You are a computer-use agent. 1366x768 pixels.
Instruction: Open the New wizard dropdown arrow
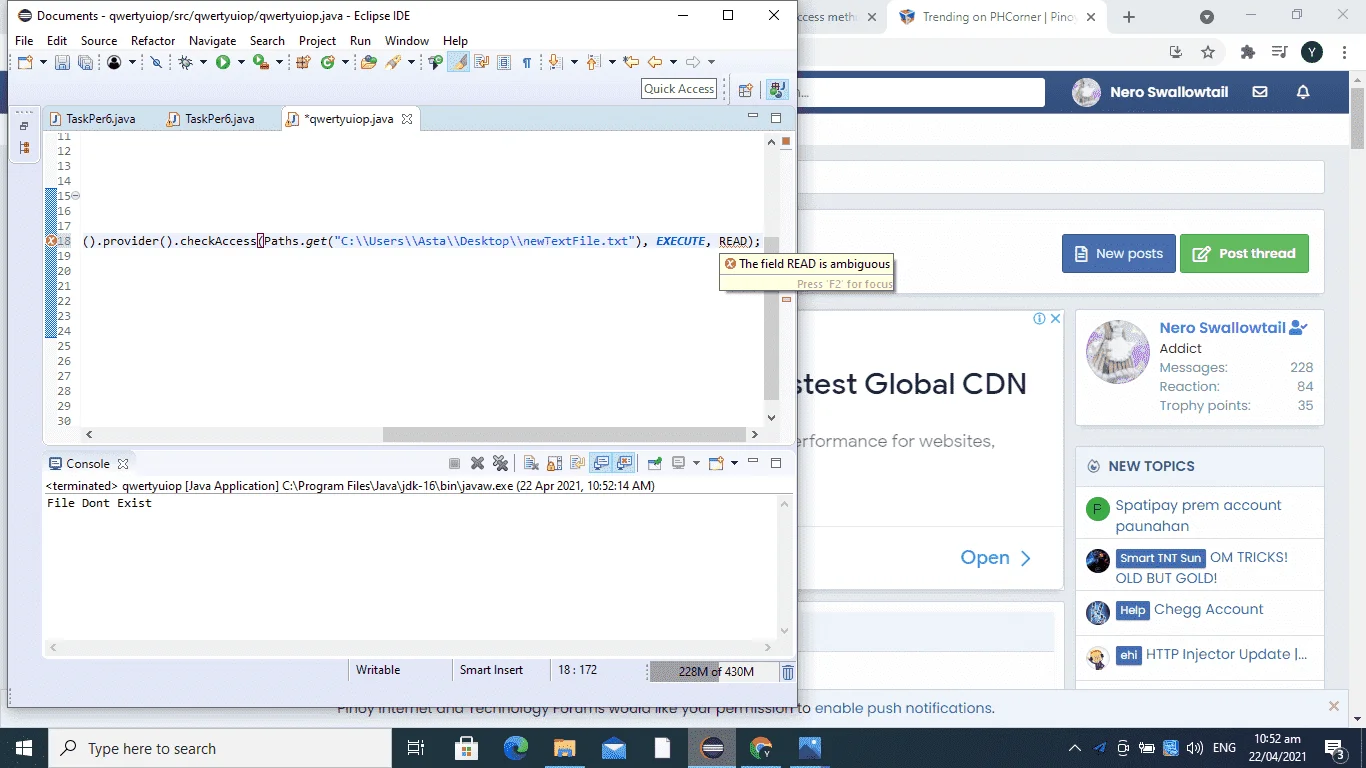coord(43,62)
